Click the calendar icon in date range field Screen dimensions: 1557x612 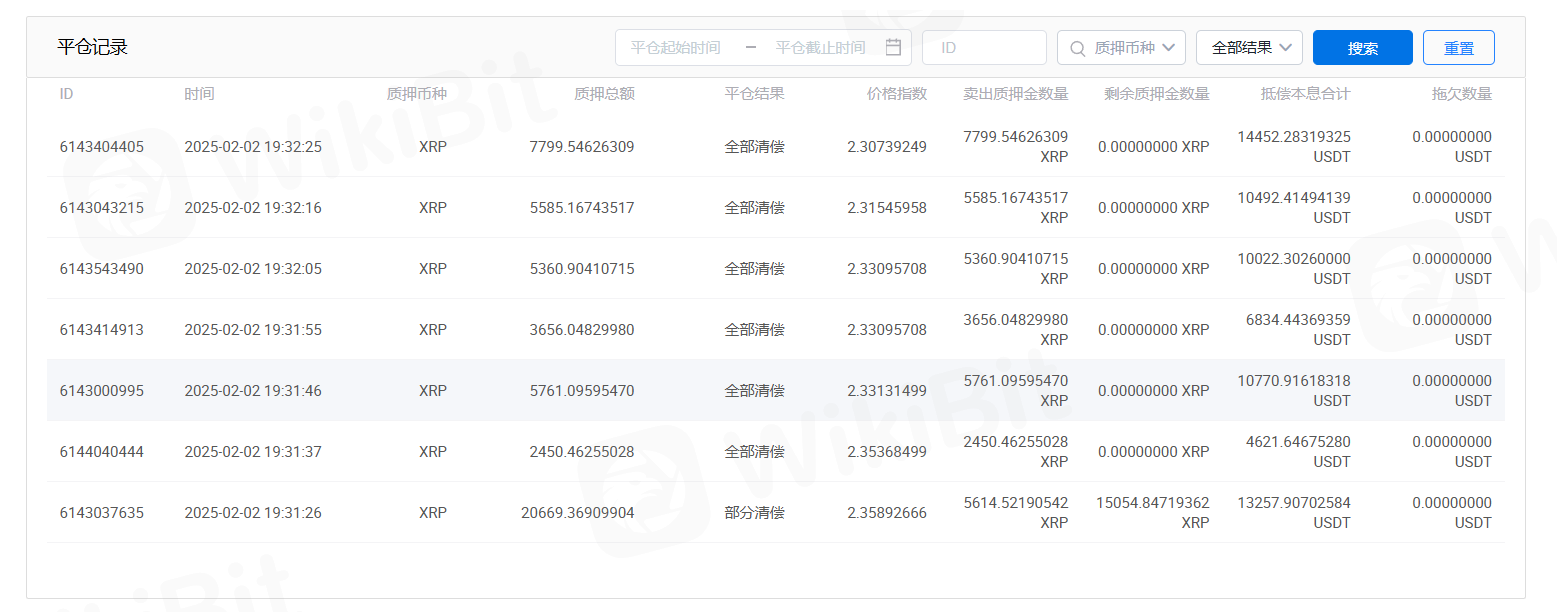click(x=893, y=47)
